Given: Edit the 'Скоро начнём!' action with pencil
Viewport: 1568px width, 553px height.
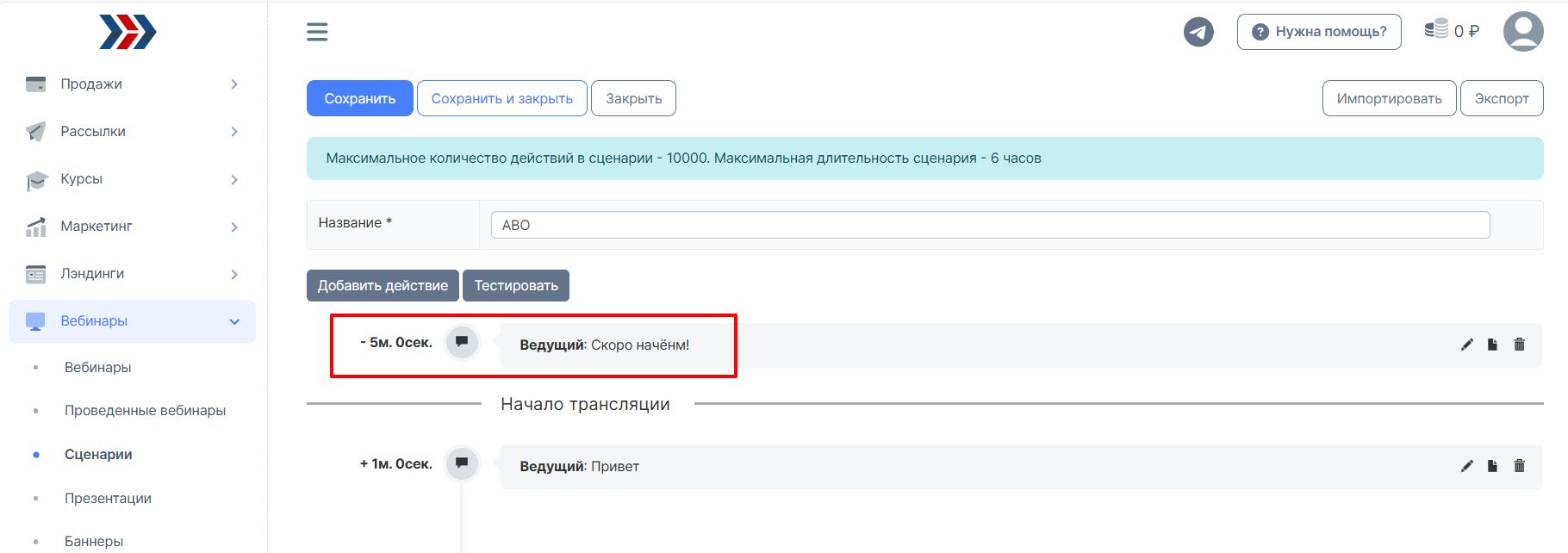Looking at the screenshot, I should [1466, 345].
